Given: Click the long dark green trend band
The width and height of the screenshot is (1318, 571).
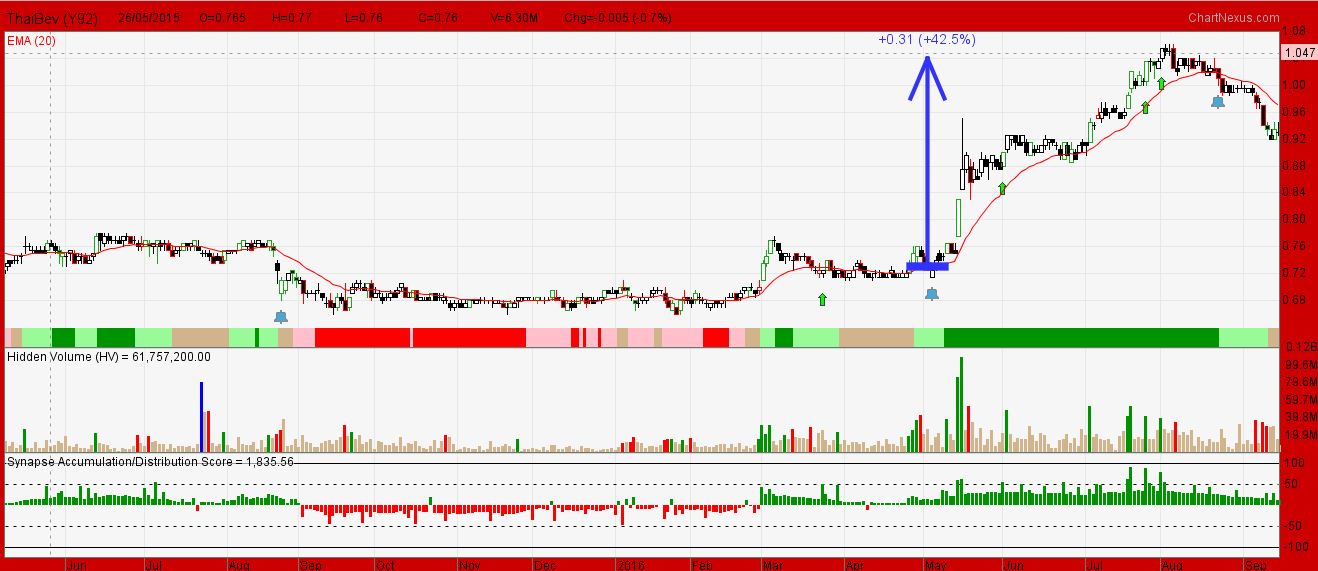Looking at the screenshot, I should [x=1080, y=337].
